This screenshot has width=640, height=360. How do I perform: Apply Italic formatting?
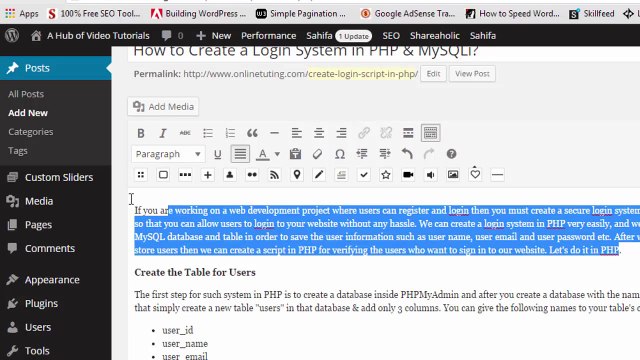coord(163,133)
